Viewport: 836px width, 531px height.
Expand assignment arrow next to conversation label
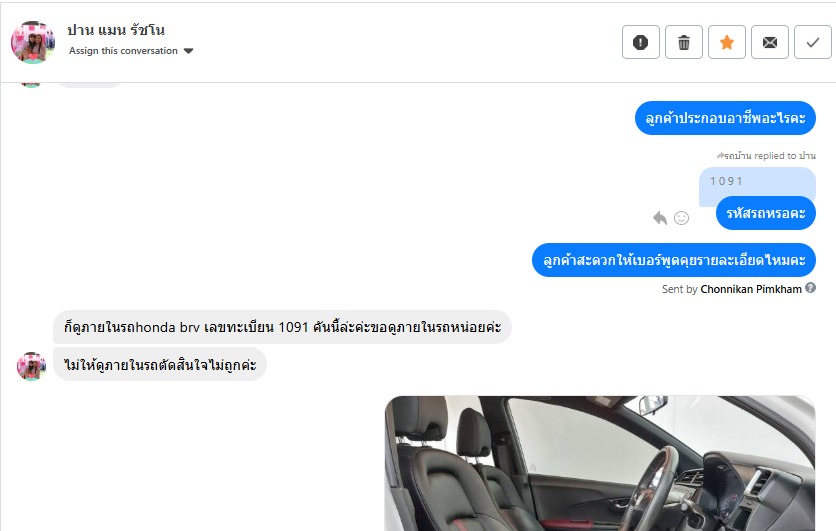pos(188,51)
